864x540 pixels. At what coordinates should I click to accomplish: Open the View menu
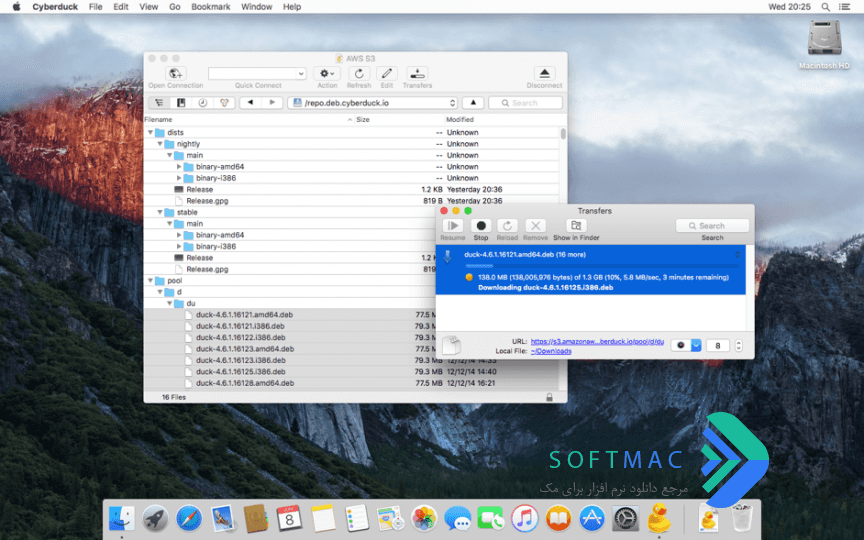[x=149, y=7]
